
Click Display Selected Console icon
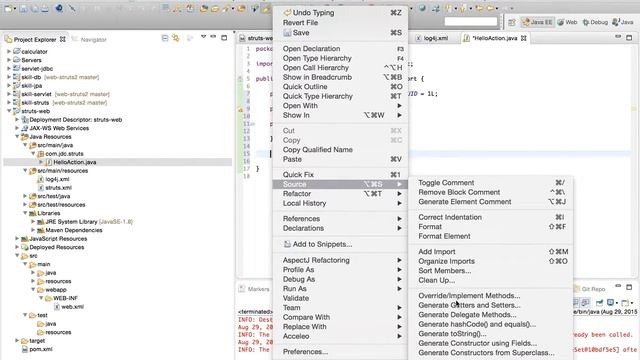612,302
